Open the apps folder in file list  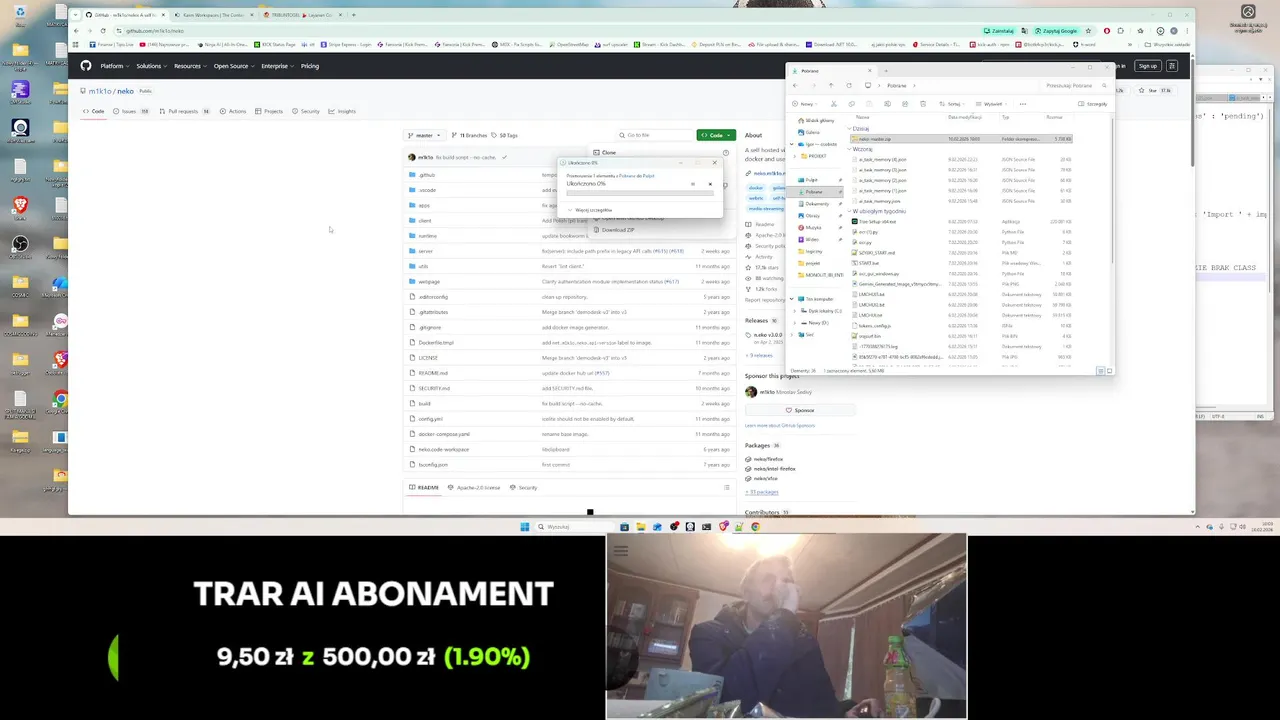pos(424,205)
